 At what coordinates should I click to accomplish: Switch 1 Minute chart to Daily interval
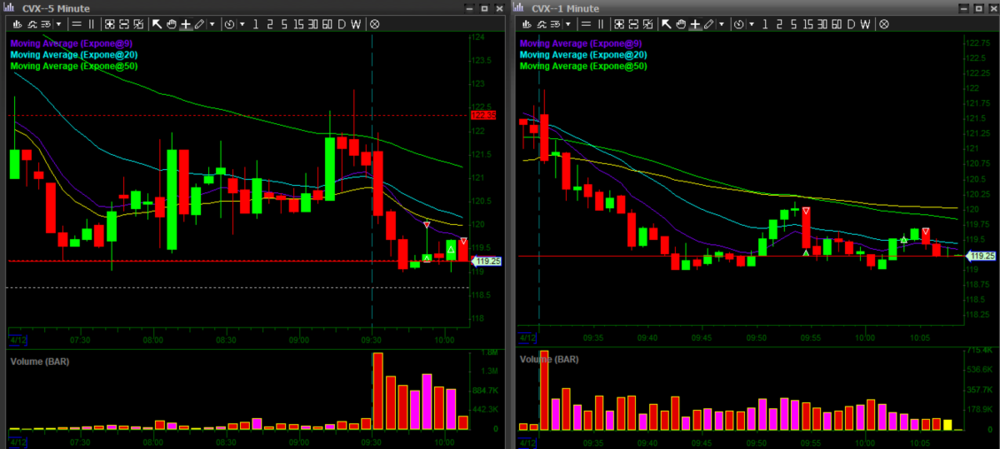(x=852, y=23)
